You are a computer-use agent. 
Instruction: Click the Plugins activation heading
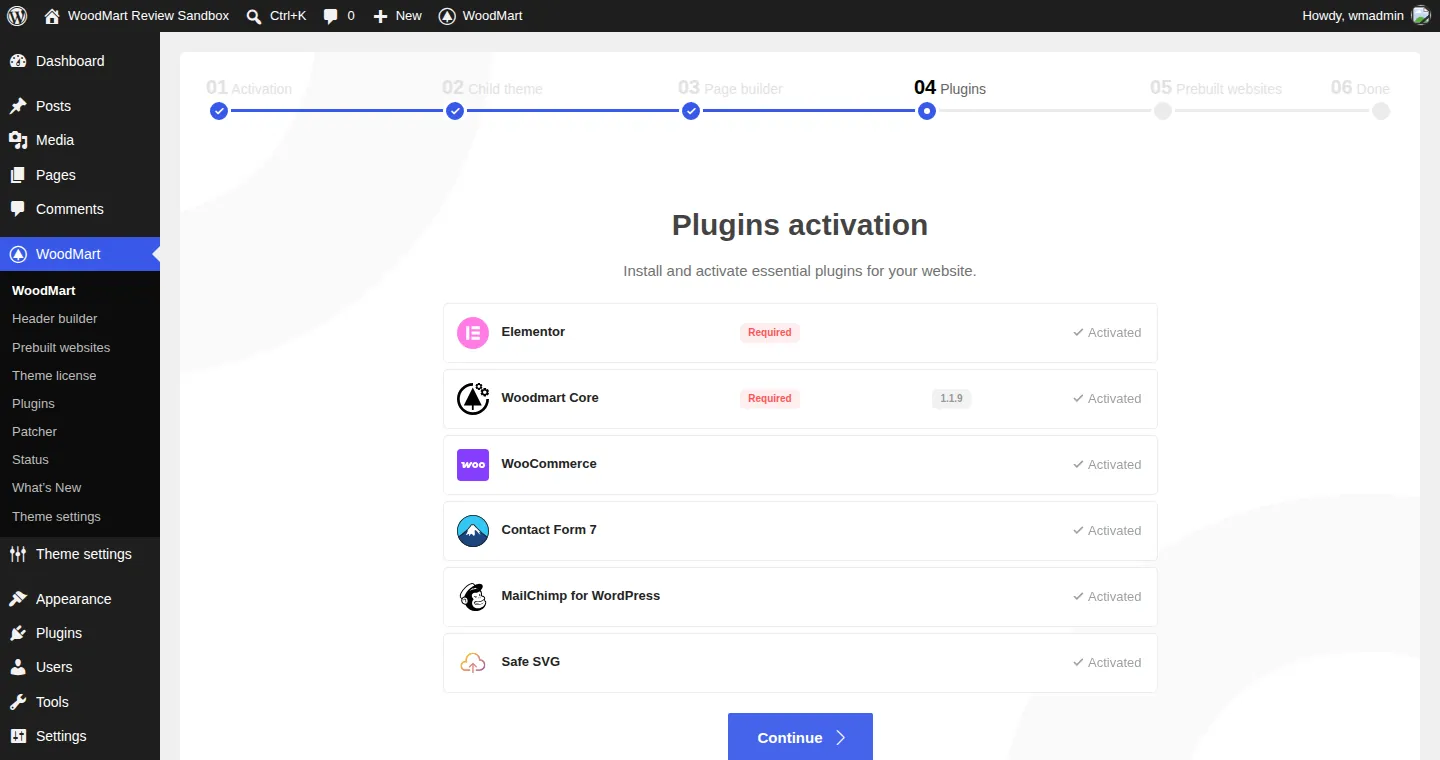coord(800,225)
